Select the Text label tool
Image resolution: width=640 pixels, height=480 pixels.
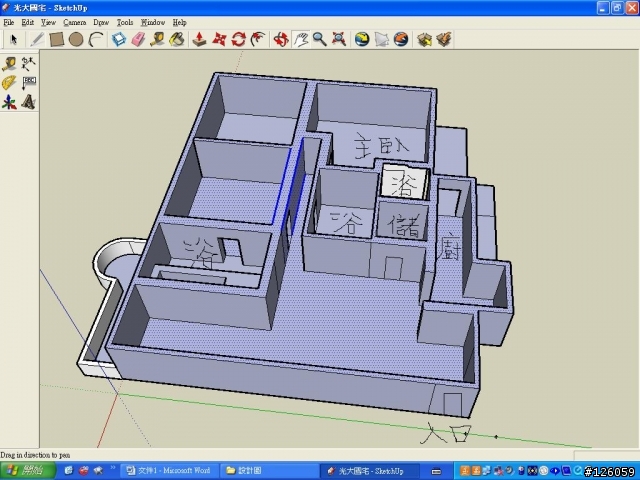(29, 83)
